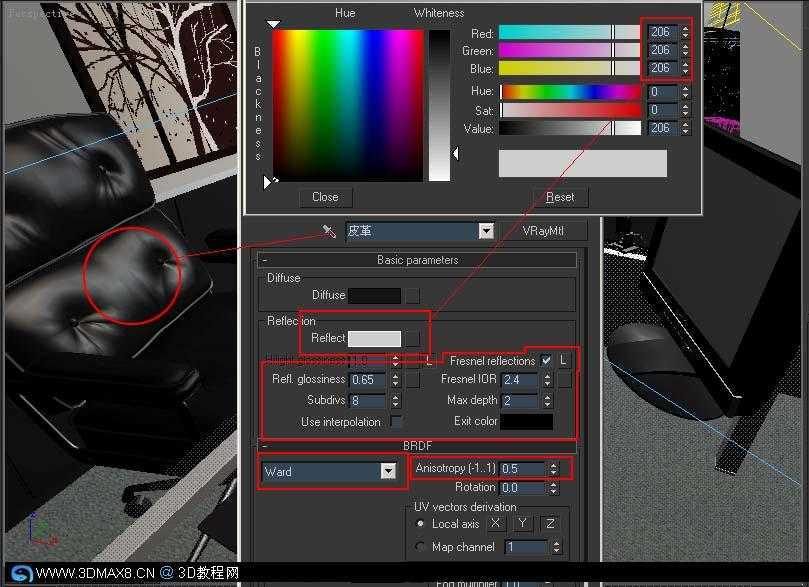This screenshot has width=809, height=587.
Task: Click the Map channel value field
Action: 526,547
